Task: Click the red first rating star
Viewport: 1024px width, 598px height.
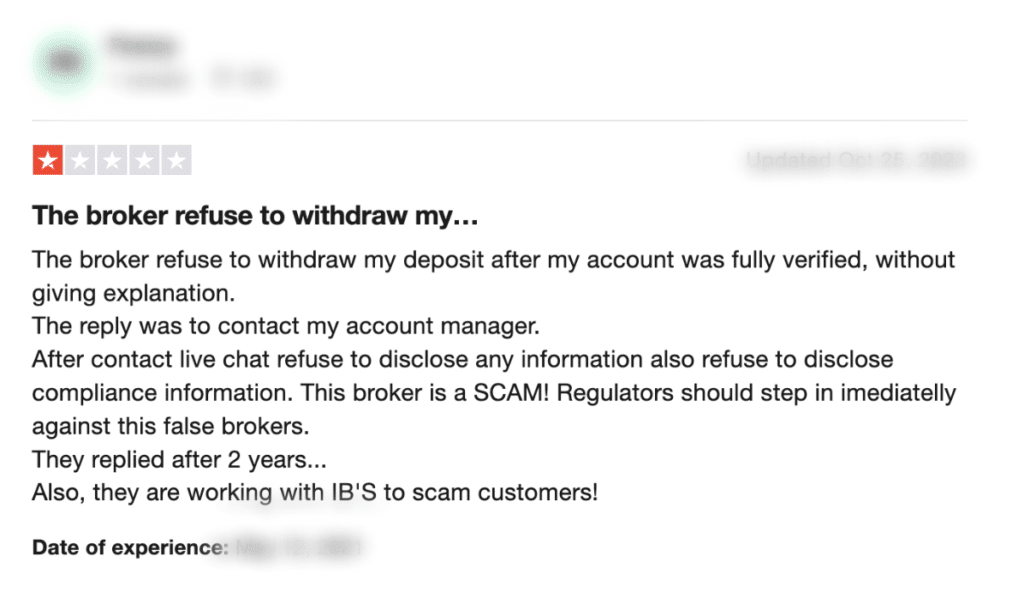Action: 47,160
